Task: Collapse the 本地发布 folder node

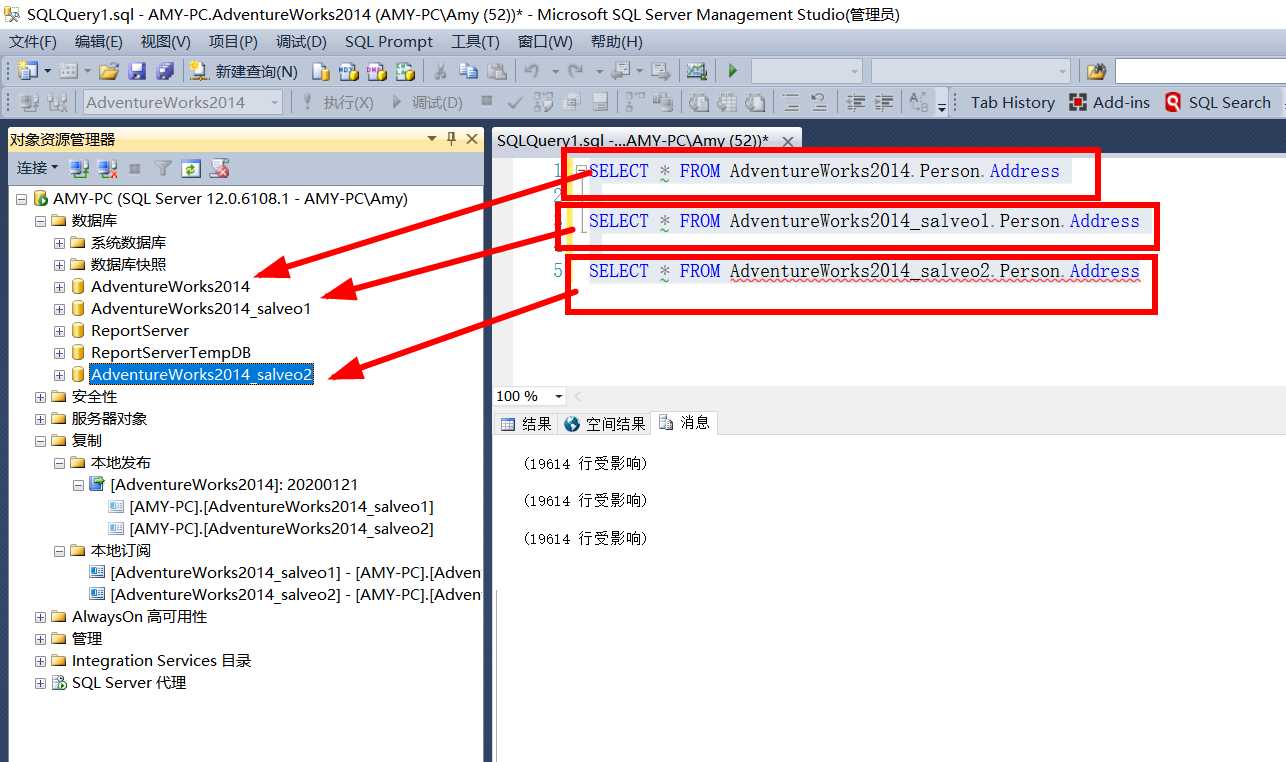Action: click(x=59, y=463)
